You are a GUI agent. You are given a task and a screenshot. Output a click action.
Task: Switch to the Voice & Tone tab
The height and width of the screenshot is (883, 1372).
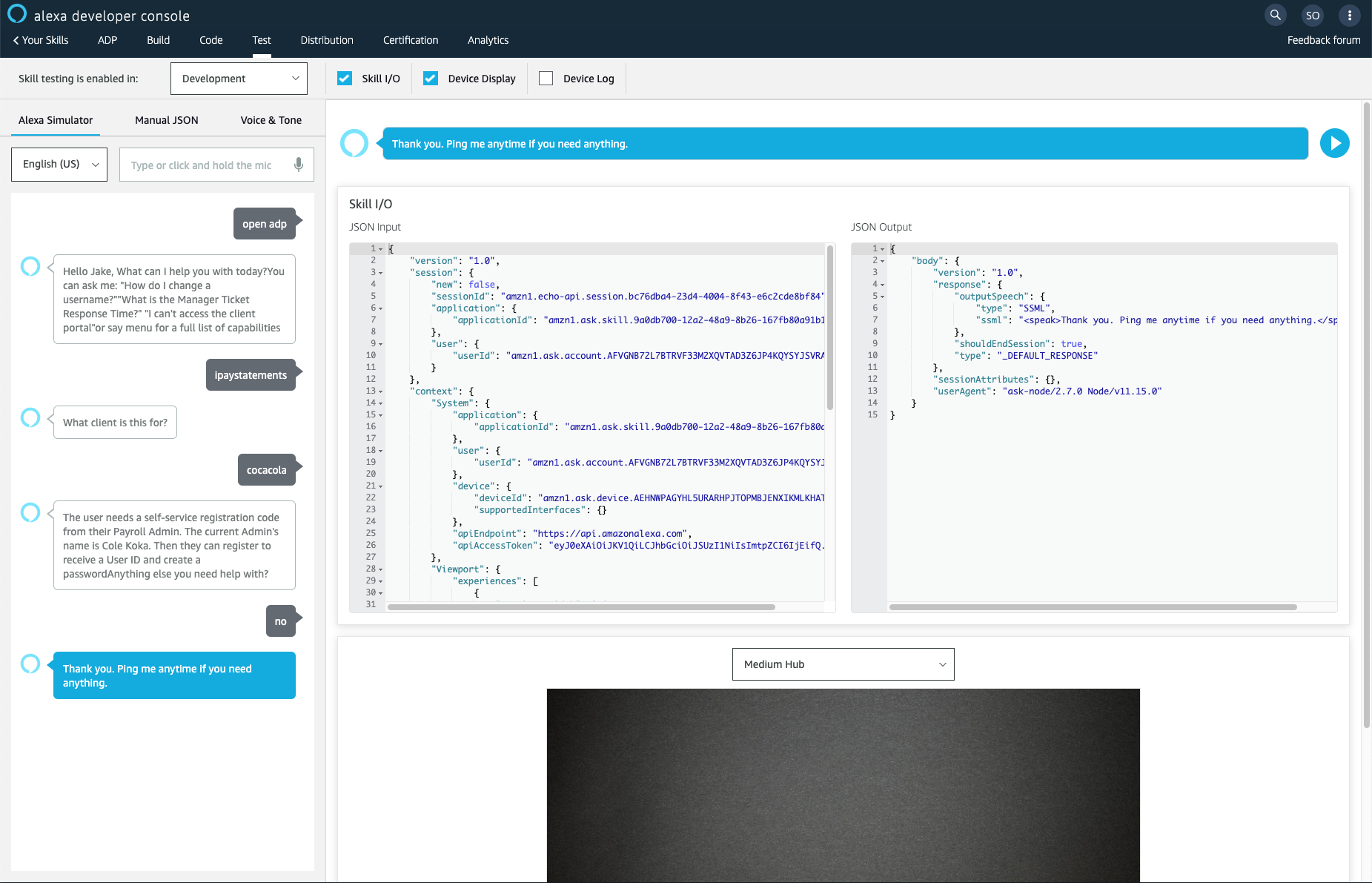pyautogui.click(x=271, y=120)
